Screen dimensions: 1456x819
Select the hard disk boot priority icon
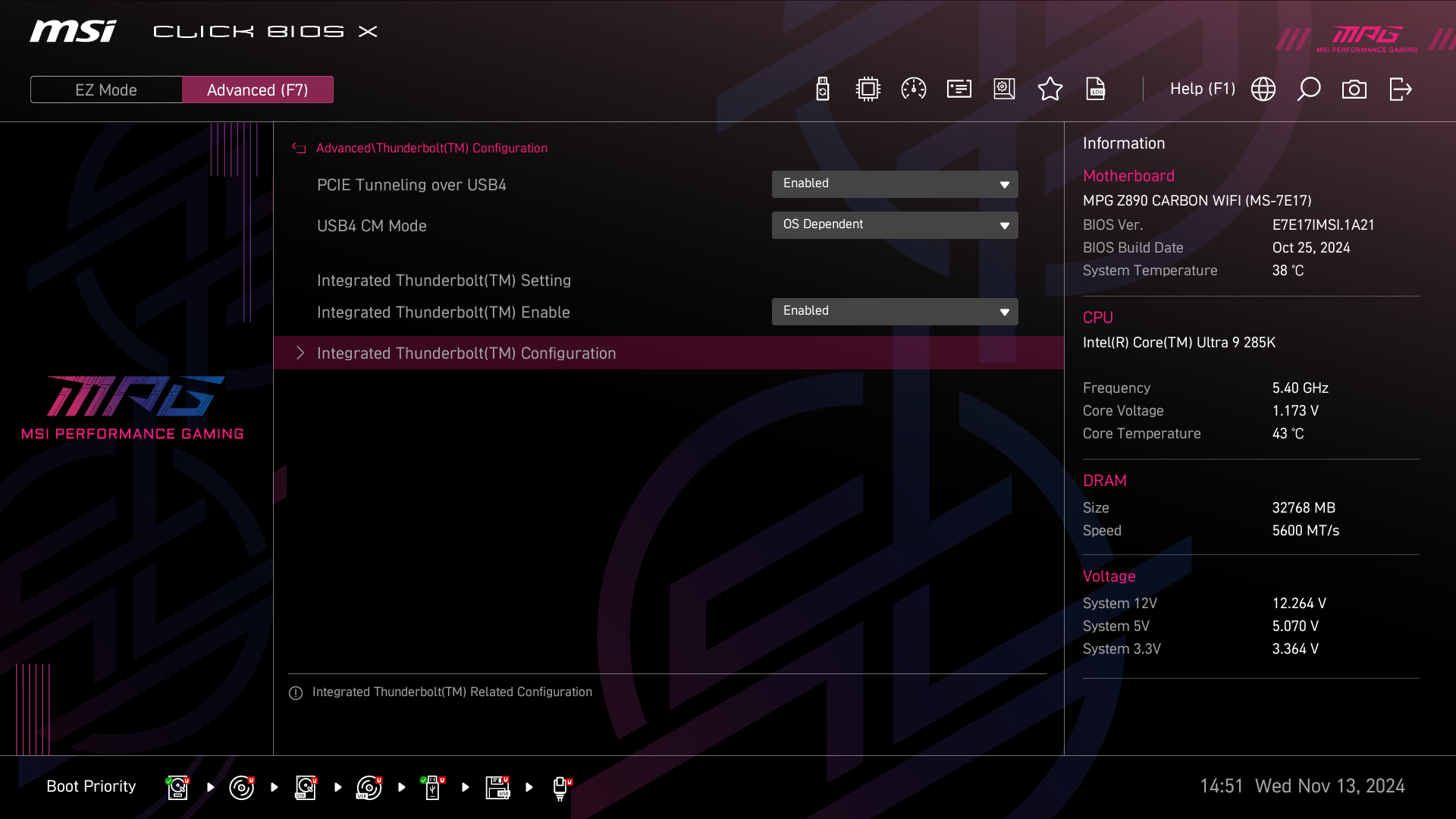(177, 787)
